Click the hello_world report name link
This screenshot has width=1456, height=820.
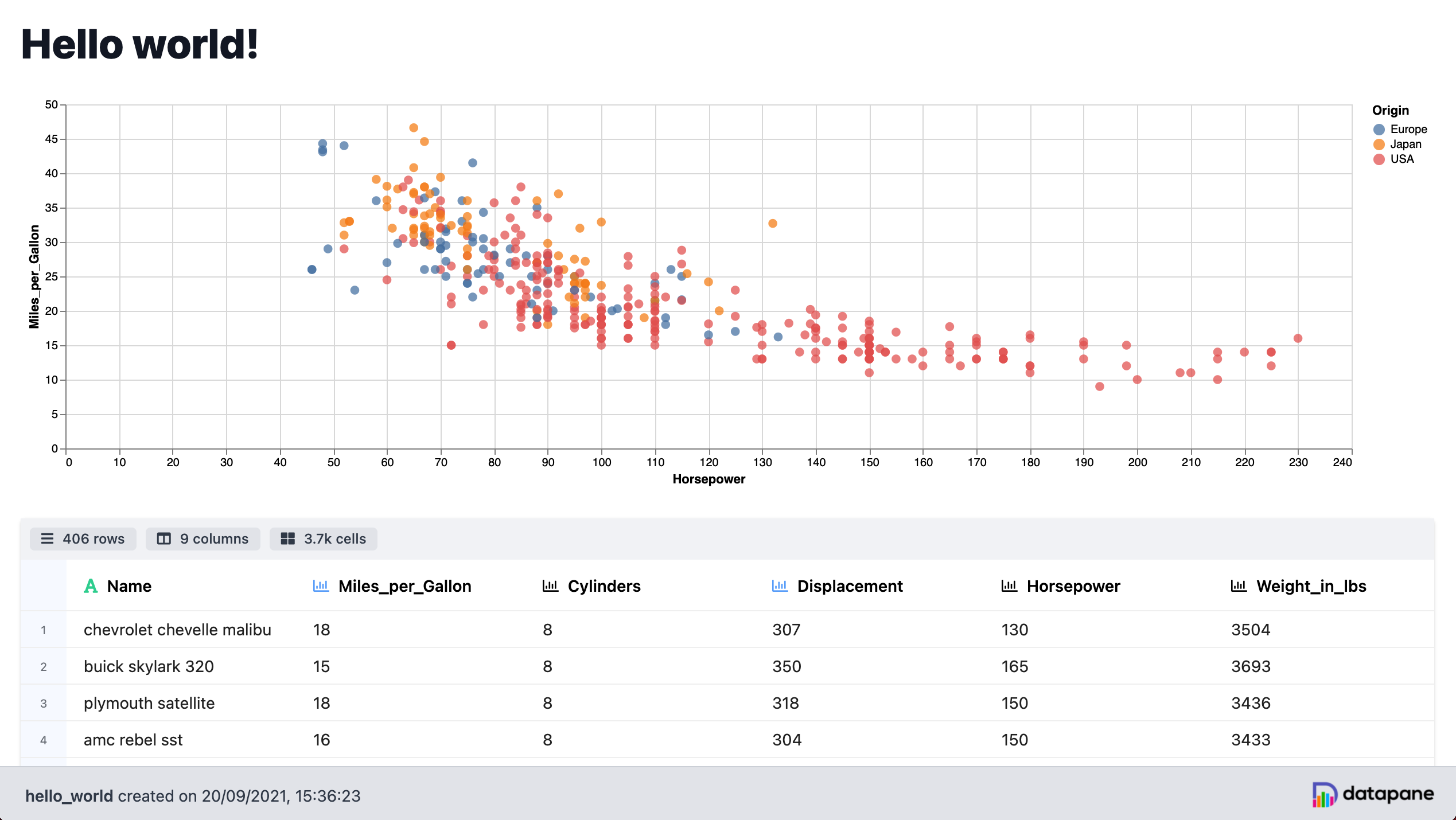69,796
